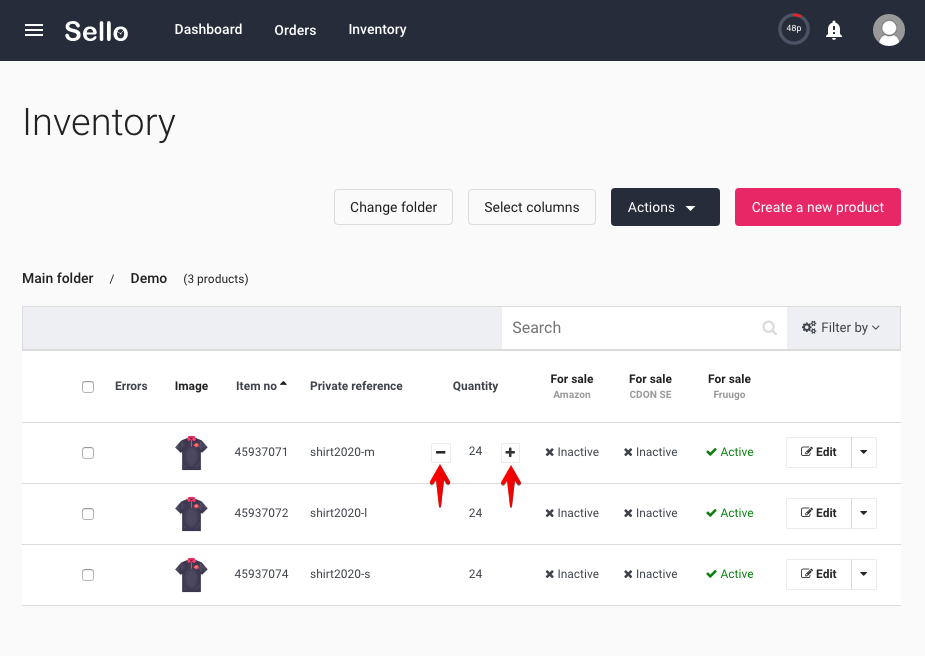The image size is (925, 656).
Task: Expand edit options arrow for shirt2020-l
Action: coord(864,513)
